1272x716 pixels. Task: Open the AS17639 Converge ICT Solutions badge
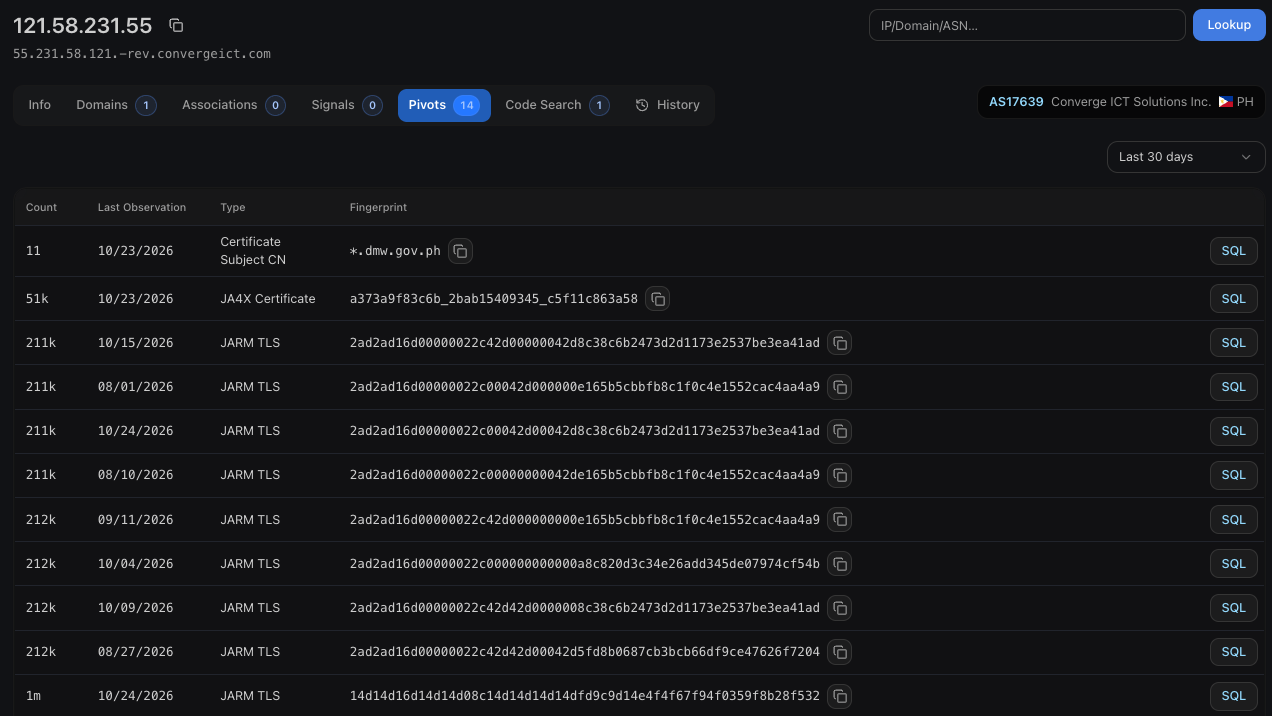tap(1121, 102)
